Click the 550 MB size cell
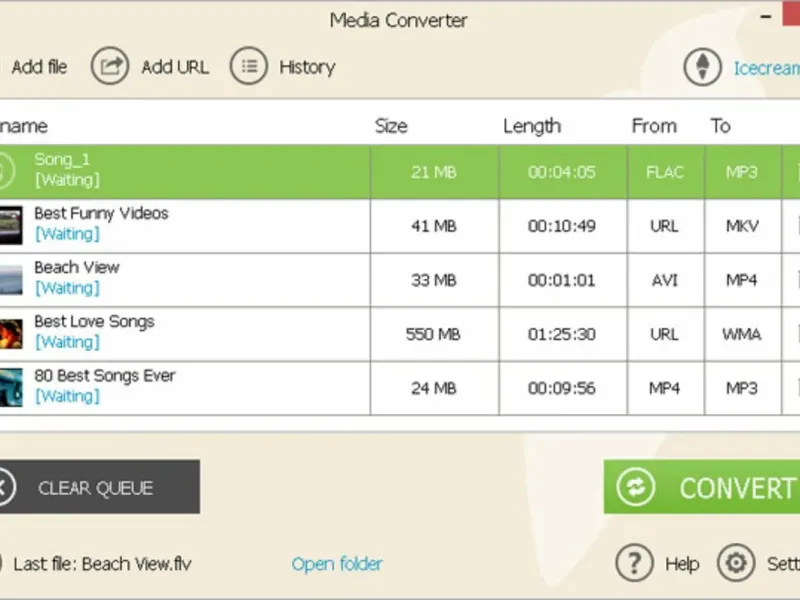Viewport: 800px width, 600px height. [x=434, y=334]
